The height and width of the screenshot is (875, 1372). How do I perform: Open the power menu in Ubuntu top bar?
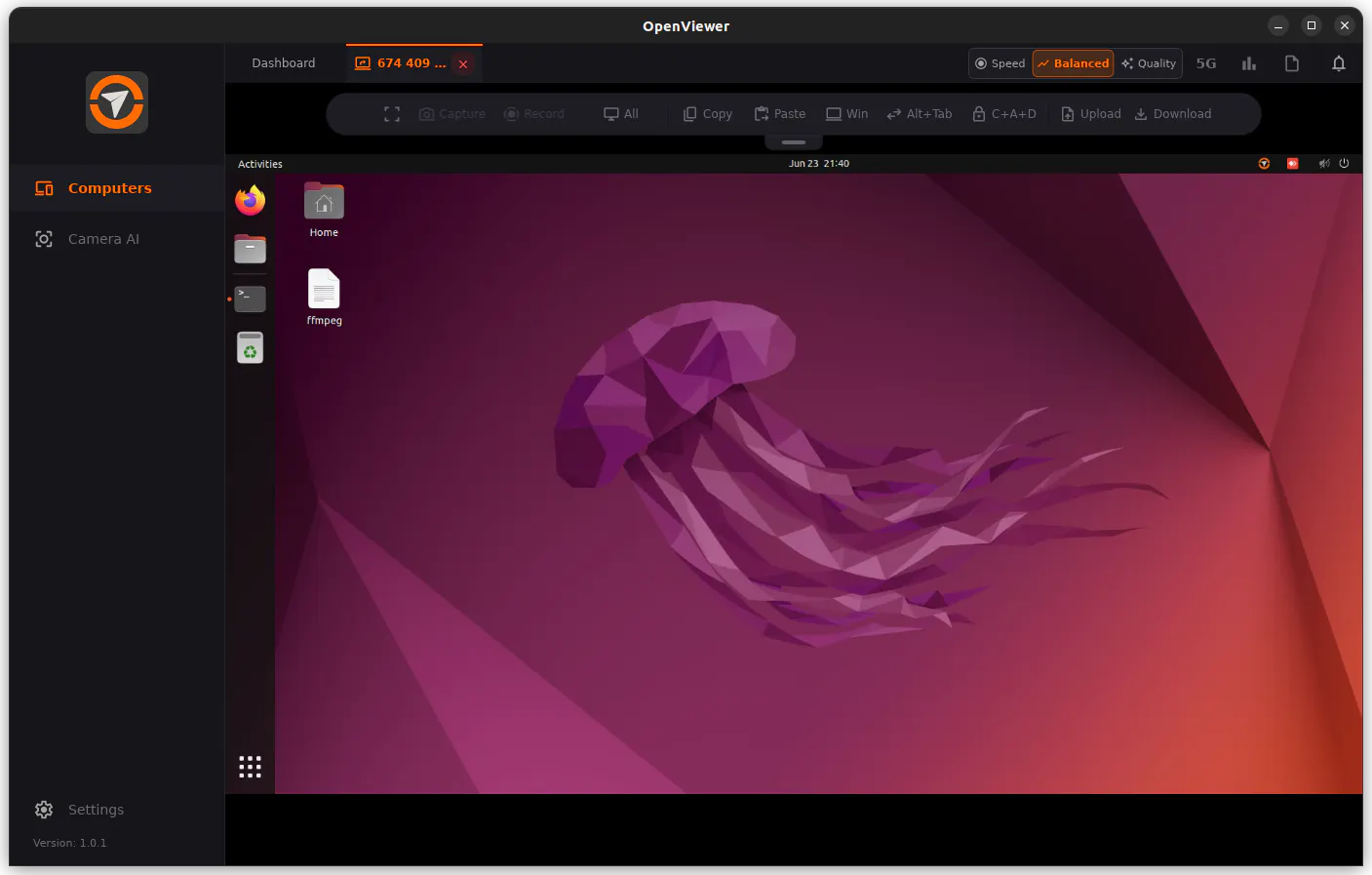pos(1344,164)
